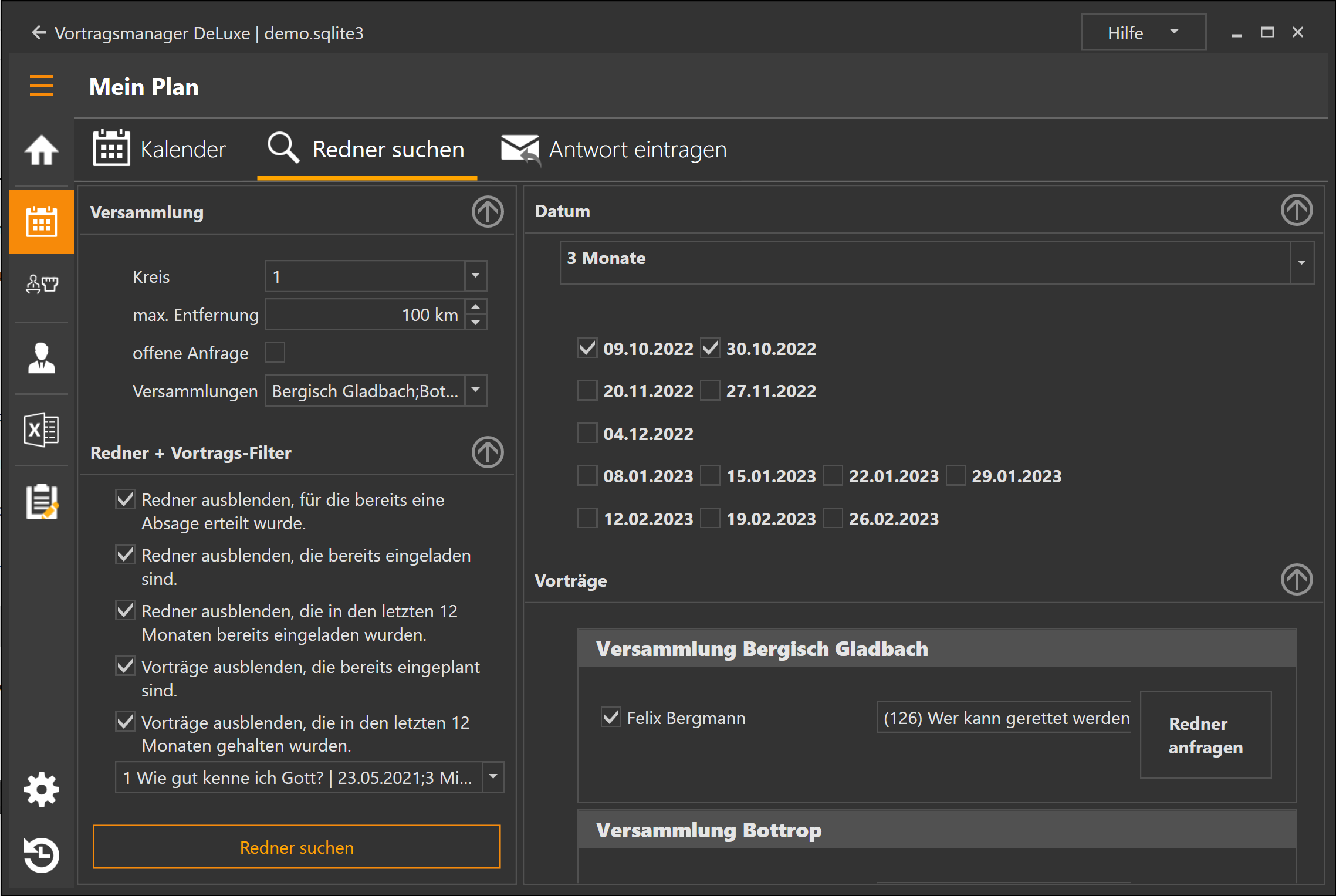The image size is (1336, 896).
Task: Open the 3 Monate date range dropdown
Action: tap(1302, 262)
